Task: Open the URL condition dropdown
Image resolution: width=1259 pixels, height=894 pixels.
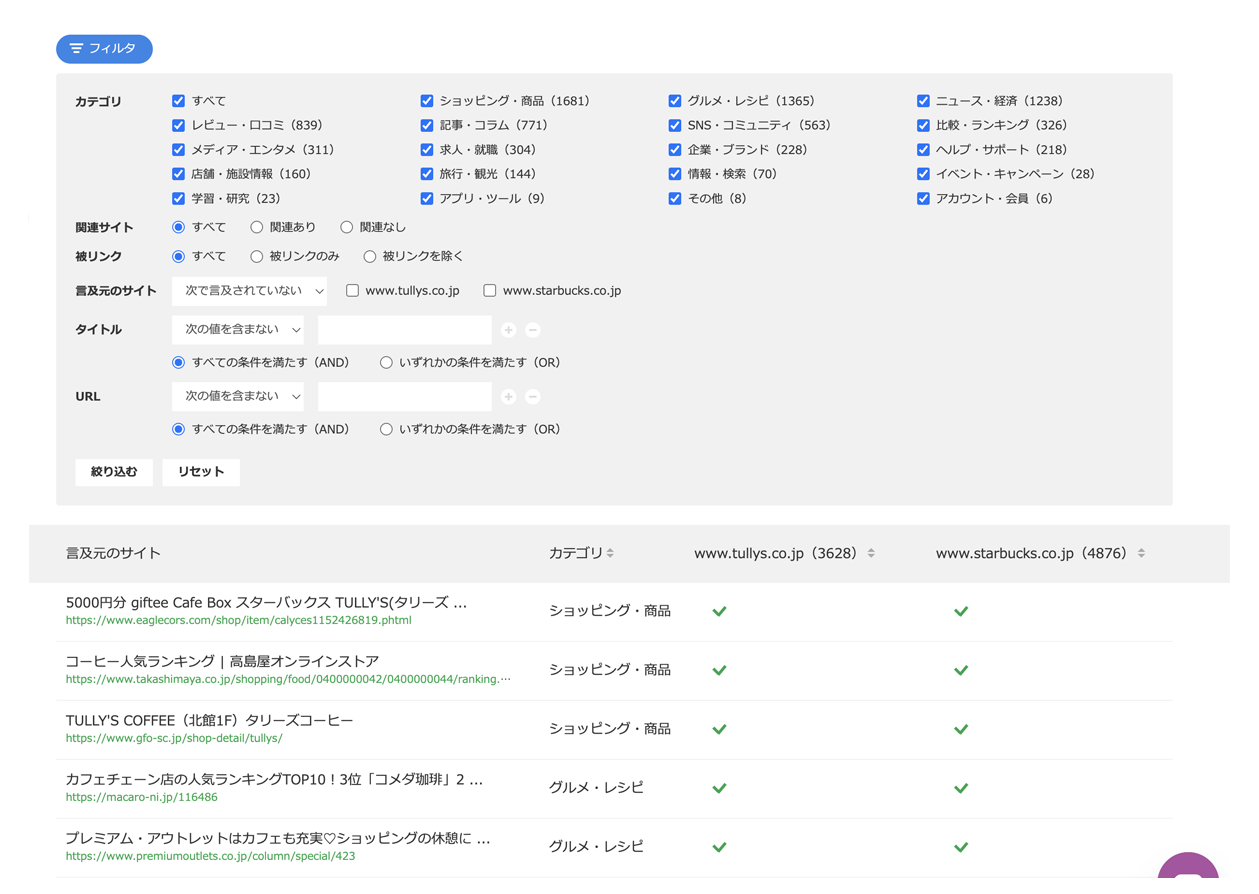Action: point(238,397)
